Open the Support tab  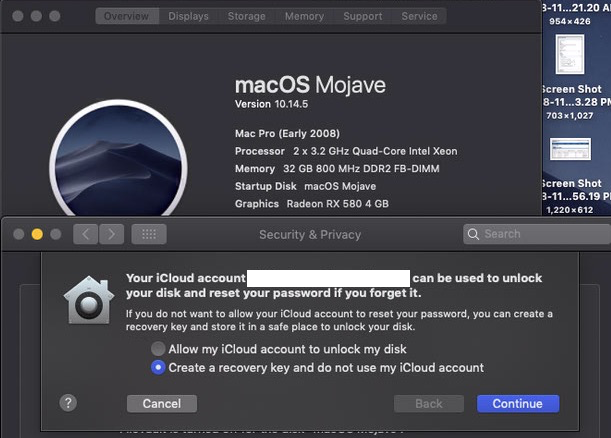363,16
